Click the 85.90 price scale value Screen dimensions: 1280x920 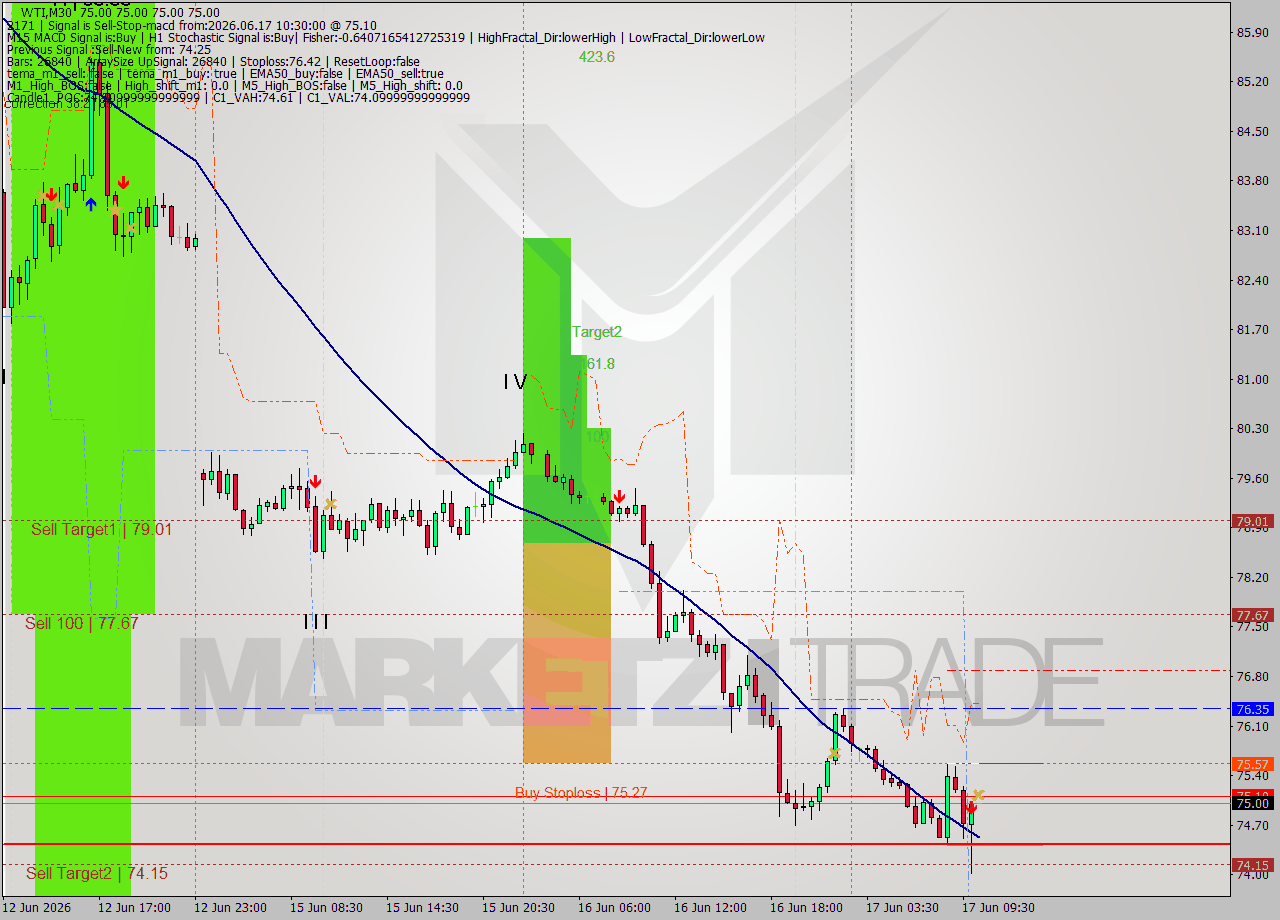(x=1253, y=32)
